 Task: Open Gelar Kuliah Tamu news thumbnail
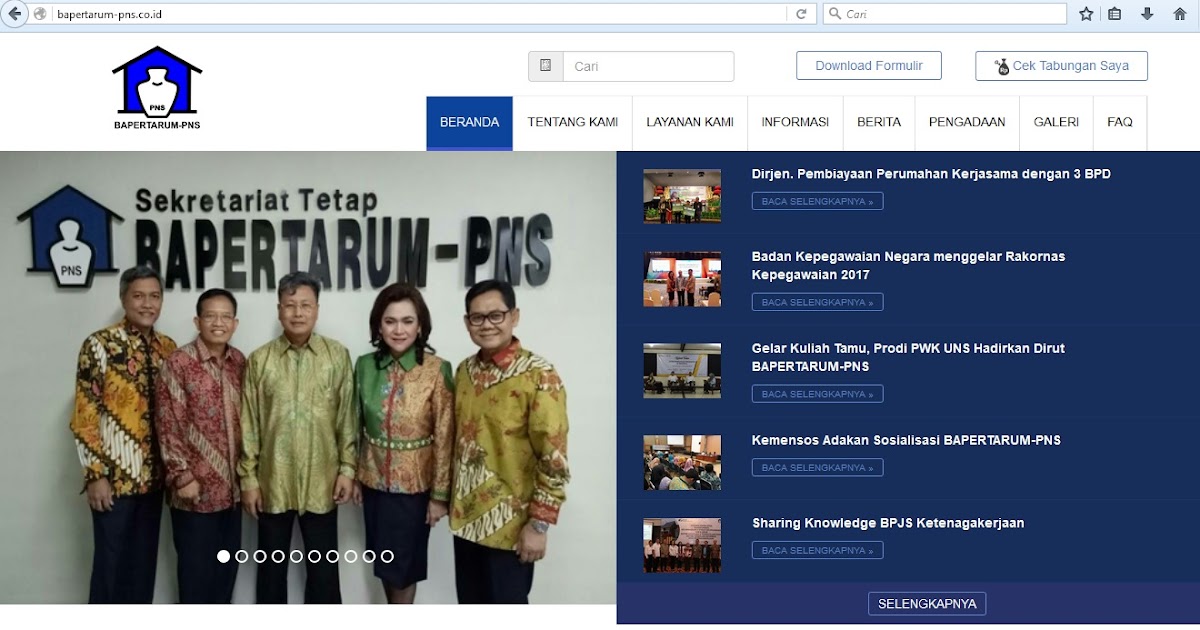pyautogui.click(x=682, y=371)
